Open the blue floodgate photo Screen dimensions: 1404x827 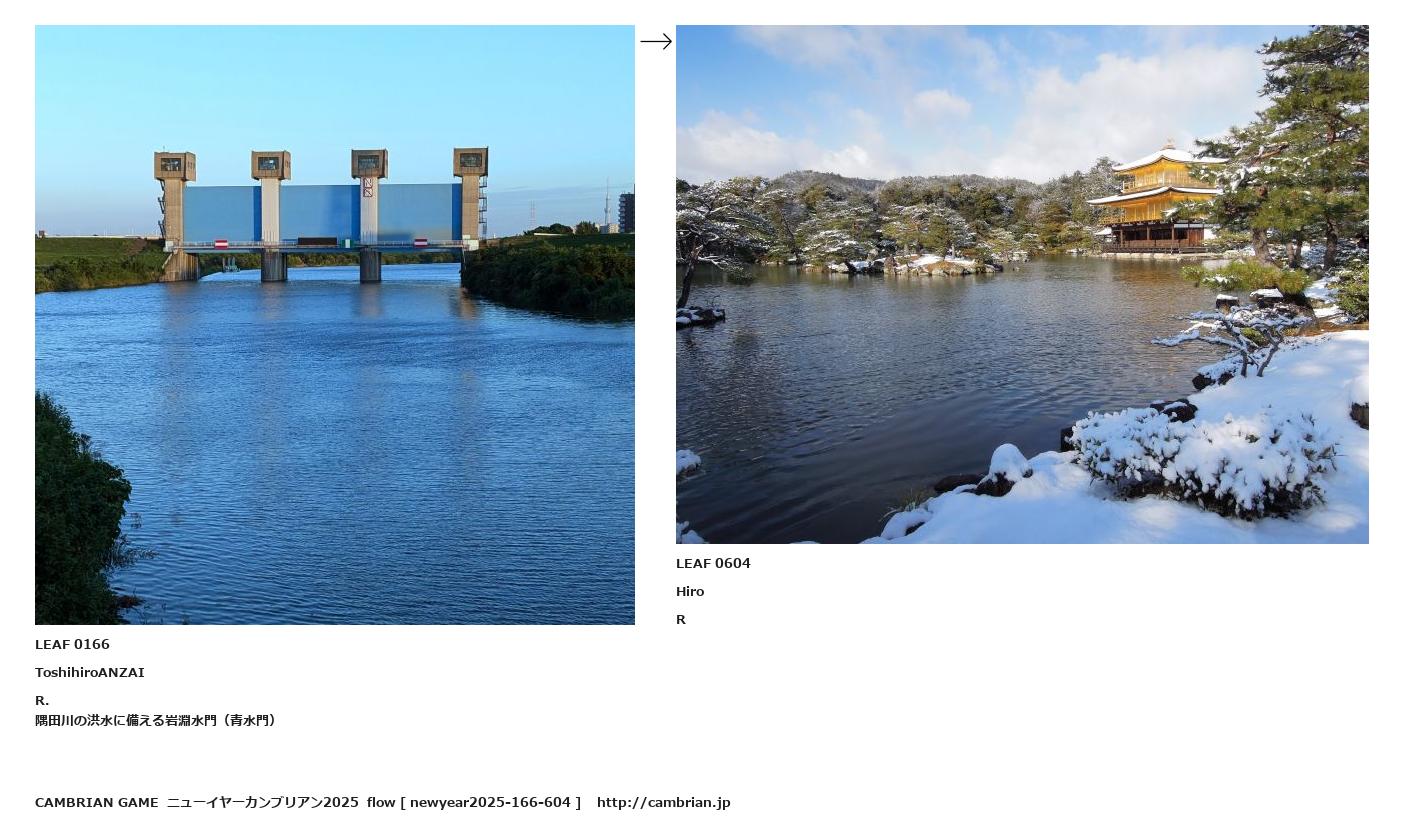[335, 325]
